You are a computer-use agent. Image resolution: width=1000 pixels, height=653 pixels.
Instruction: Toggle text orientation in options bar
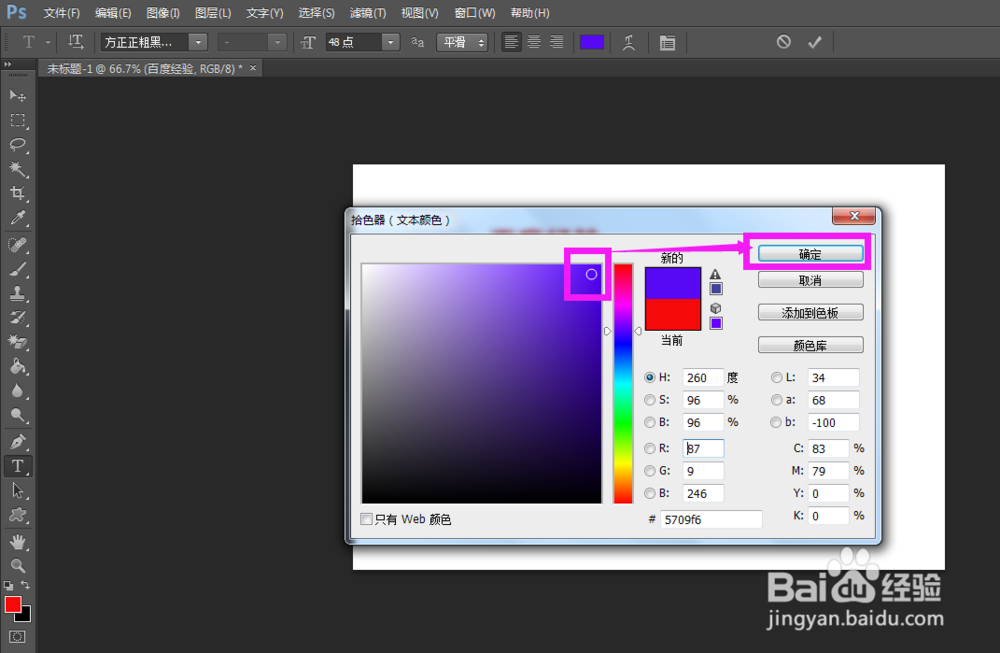[x=76, y=42]
